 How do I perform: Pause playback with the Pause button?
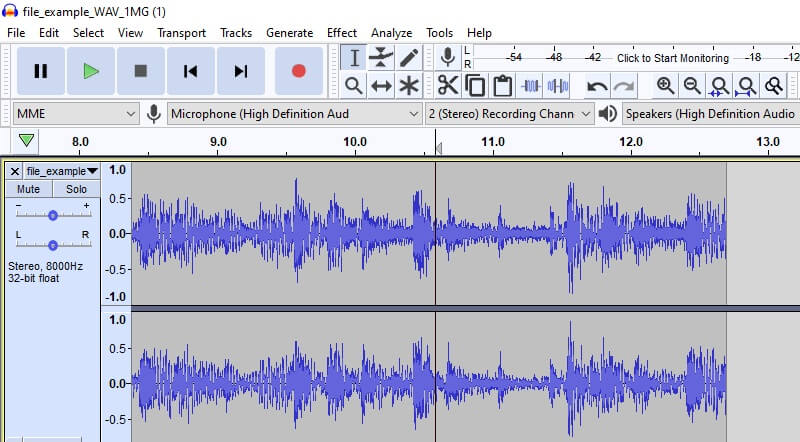click(41, 71)
